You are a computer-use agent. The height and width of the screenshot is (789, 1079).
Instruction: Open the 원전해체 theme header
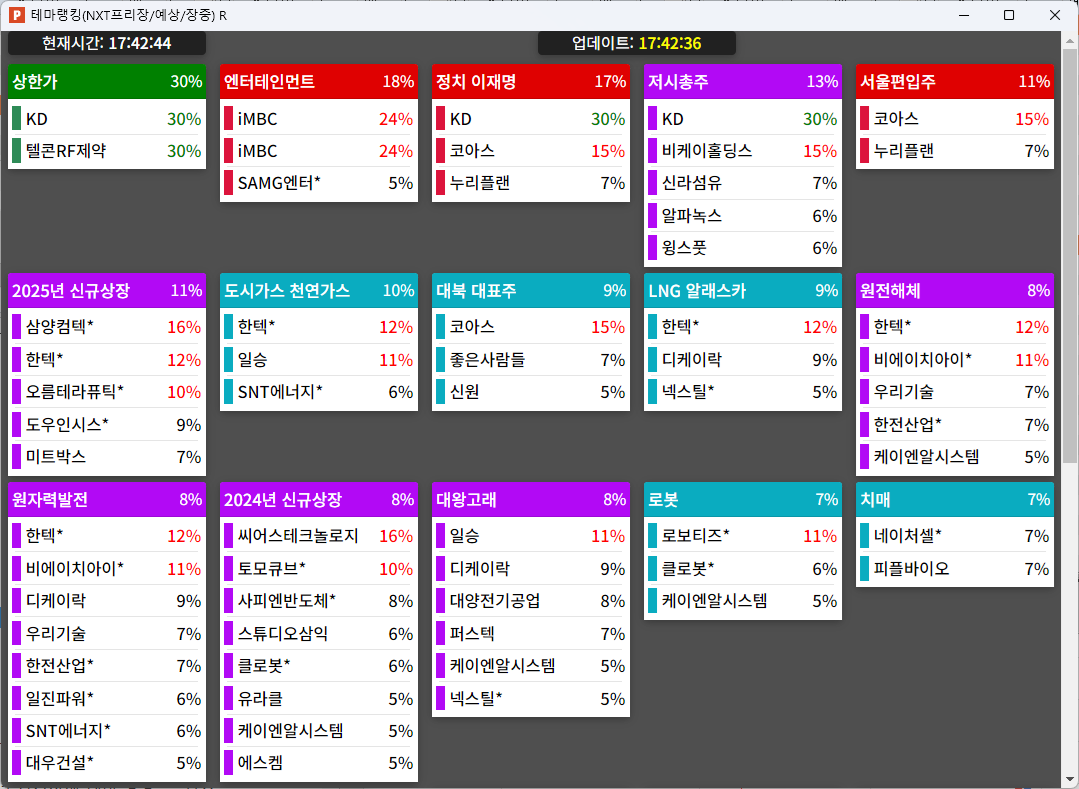(954, 290)
